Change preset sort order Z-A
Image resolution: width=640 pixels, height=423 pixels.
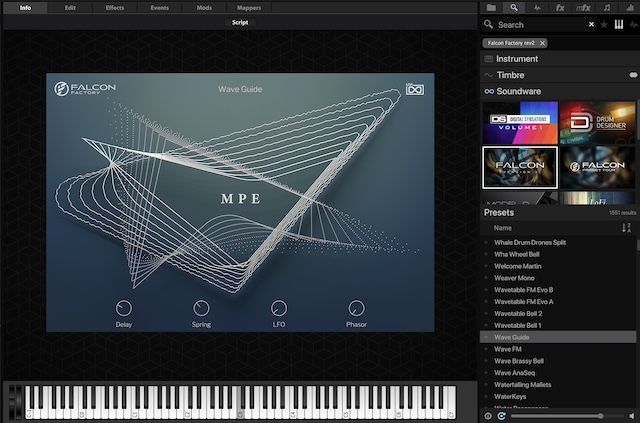point(626,228)
